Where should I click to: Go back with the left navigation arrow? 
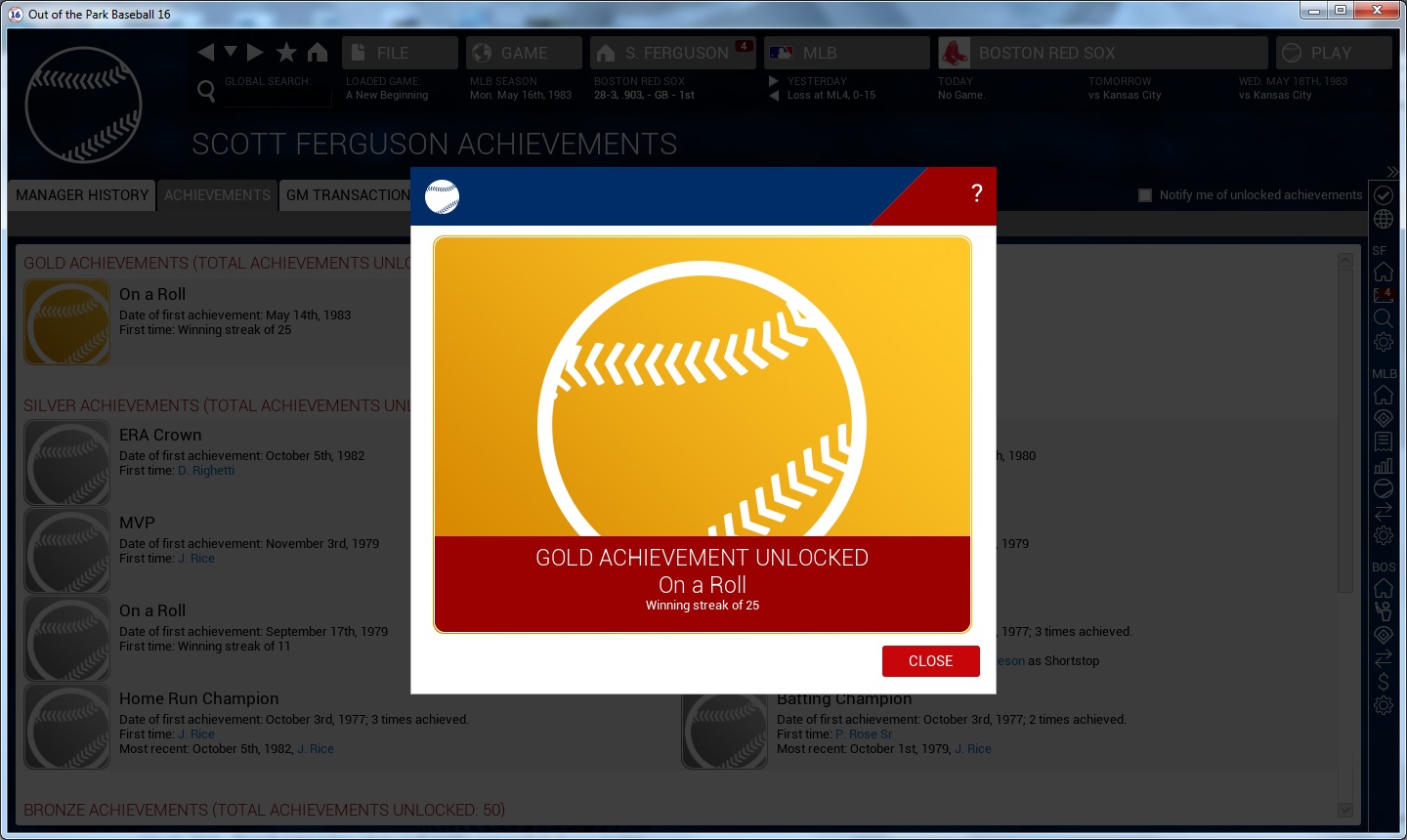click(x=206, y=52)
